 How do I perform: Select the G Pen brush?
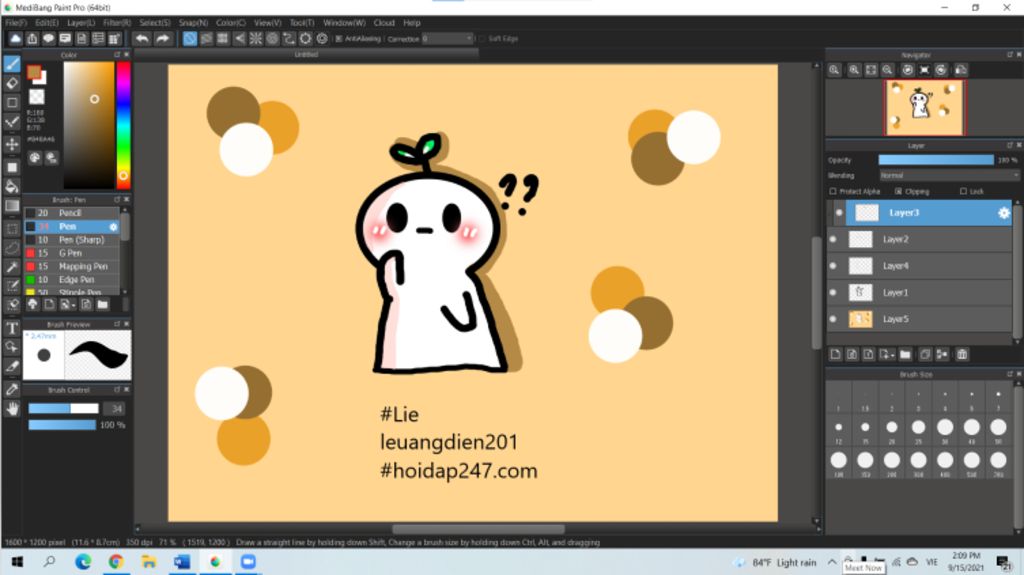pyautogui.click(x=72, y=253)
